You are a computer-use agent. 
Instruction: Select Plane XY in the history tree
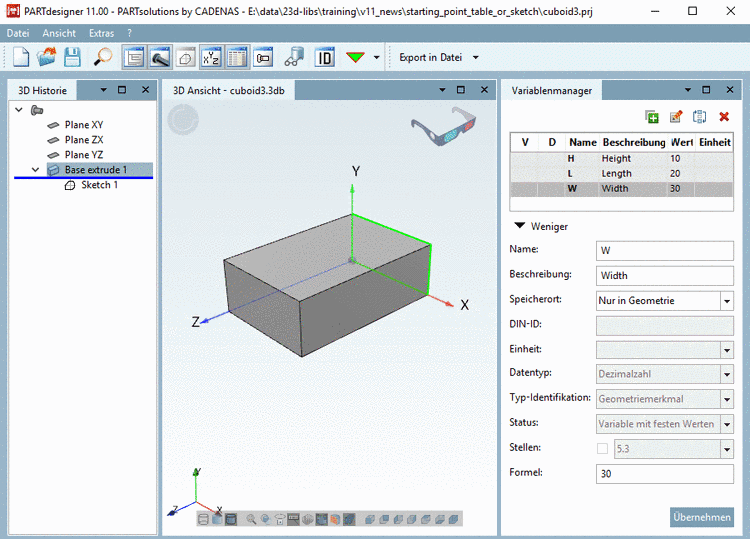click(84, 125)
